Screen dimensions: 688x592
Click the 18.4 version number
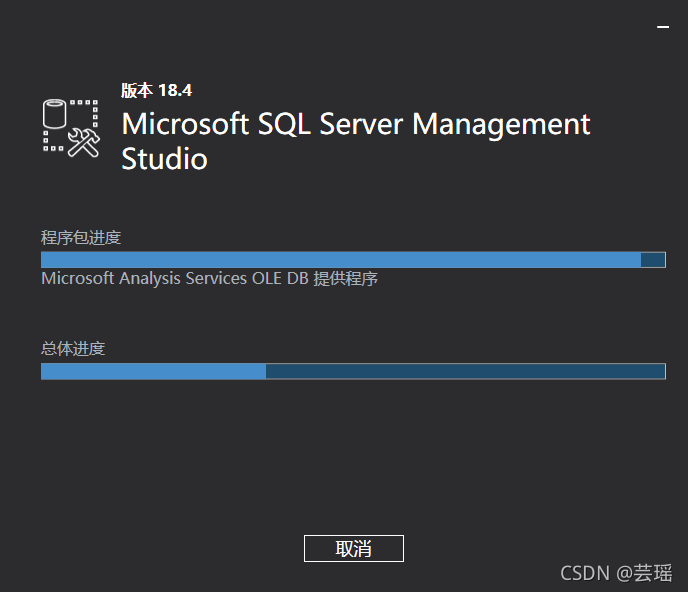pyautogui.click(x=175, y=90)
